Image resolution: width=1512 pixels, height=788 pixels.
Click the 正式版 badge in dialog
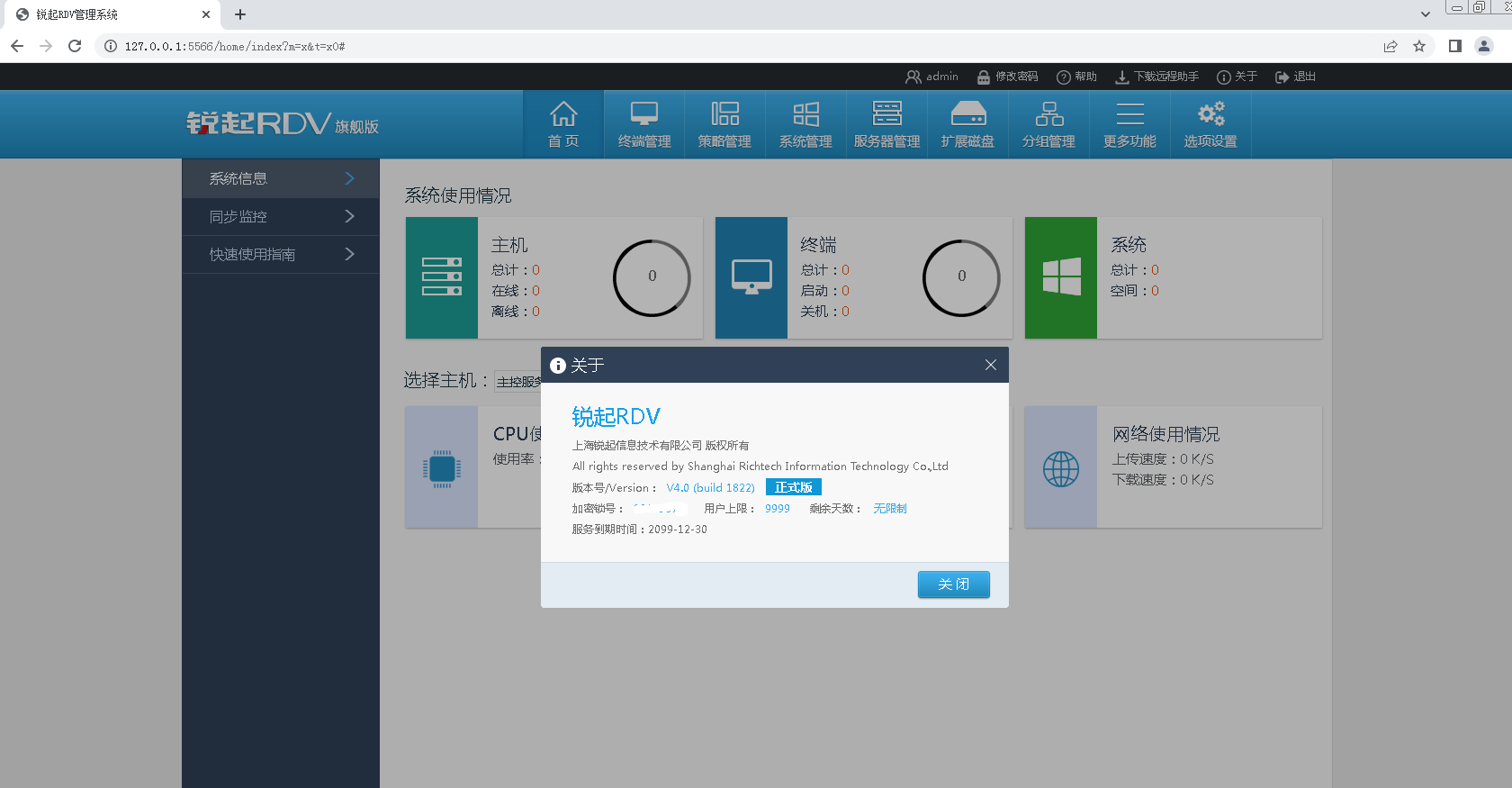click(x=794, y=487)
